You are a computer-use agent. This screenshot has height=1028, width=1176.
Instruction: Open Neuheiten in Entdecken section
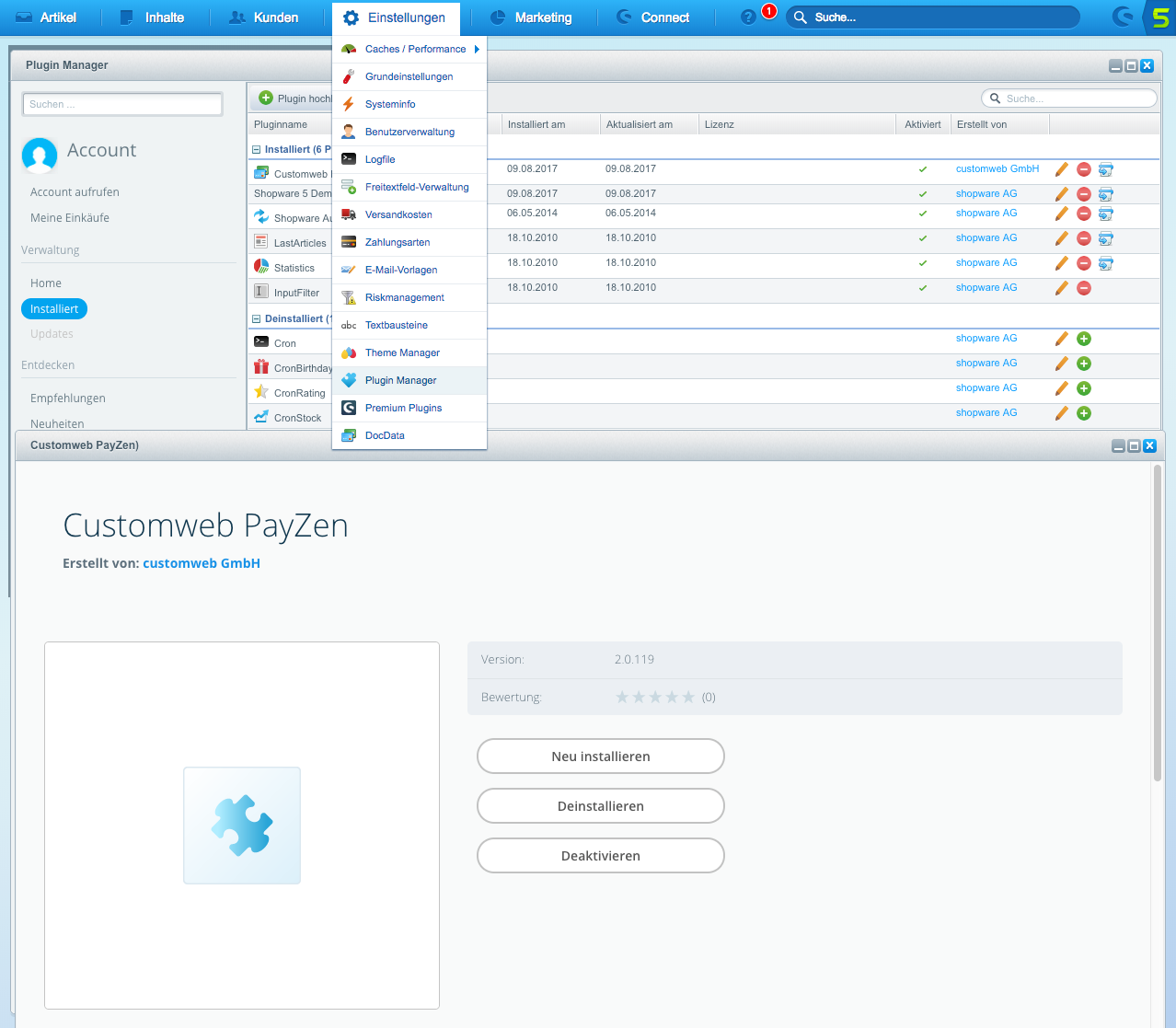tap(57, 423)
